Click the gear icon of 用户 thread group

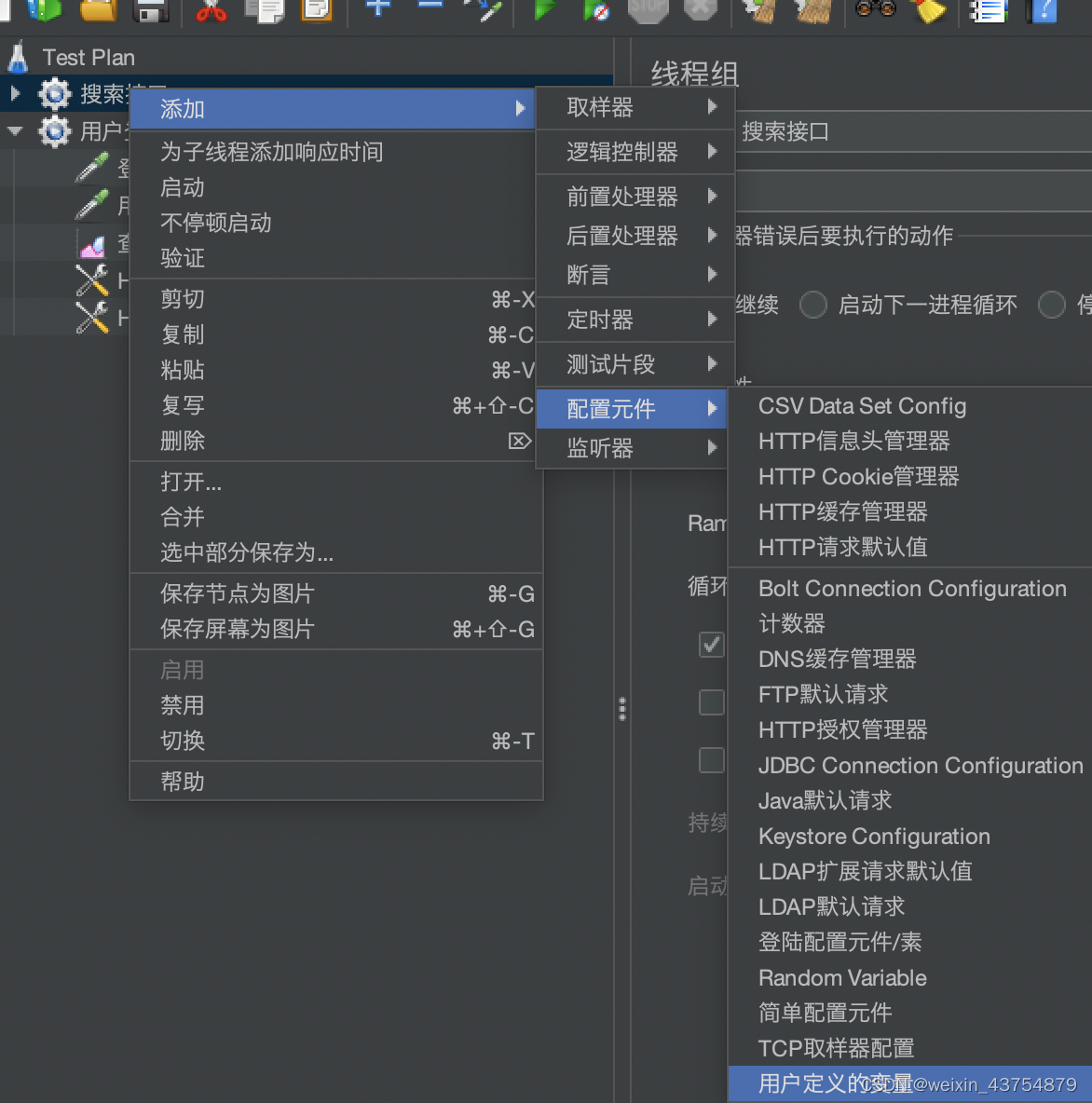coord(54,130)
